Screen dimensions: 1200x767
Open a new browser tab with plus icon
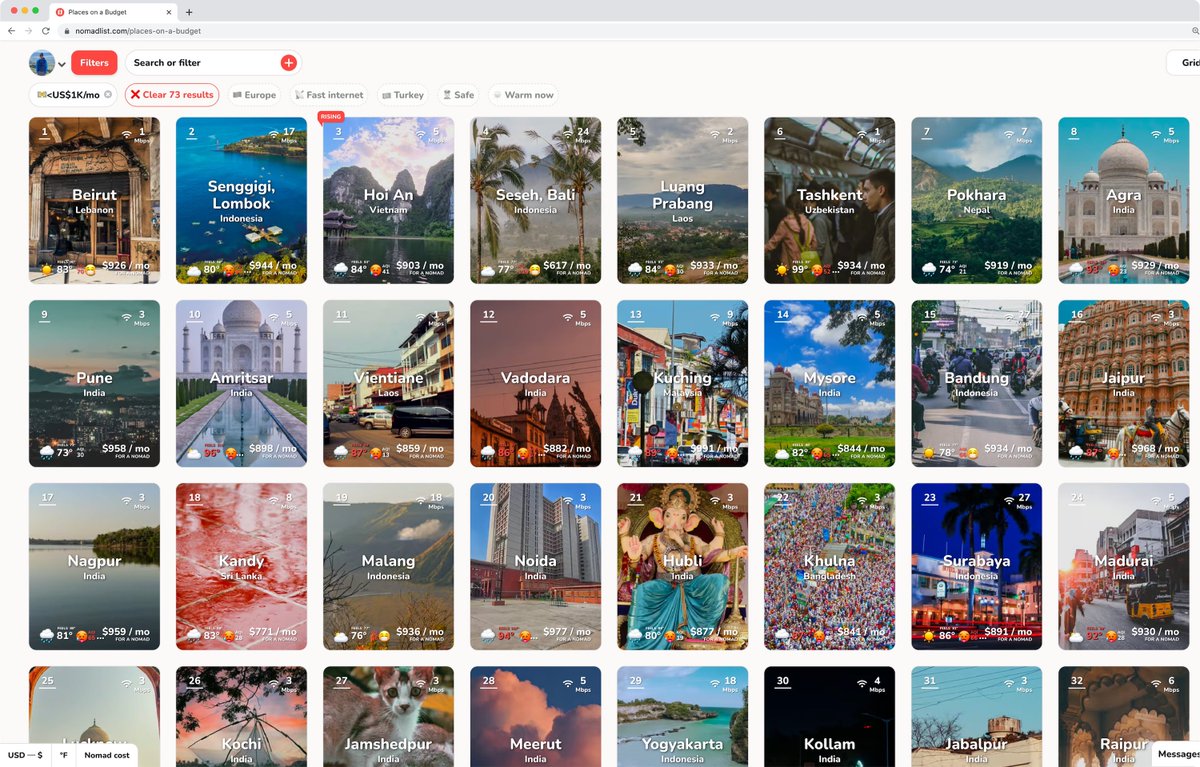pyautogui.click(x=189, y=12)
